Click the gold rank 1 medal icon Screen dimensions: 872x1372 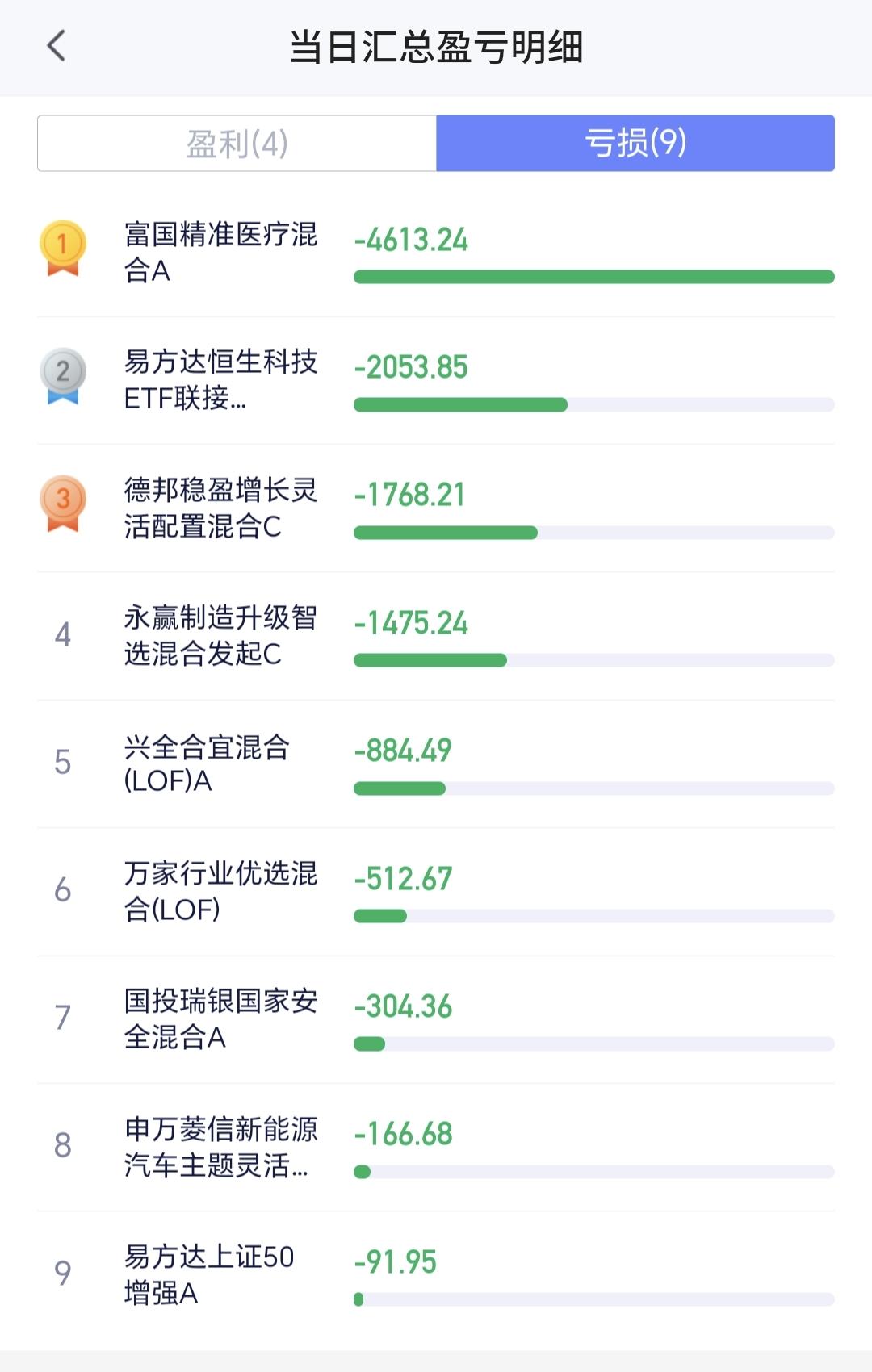click(63, 248)
